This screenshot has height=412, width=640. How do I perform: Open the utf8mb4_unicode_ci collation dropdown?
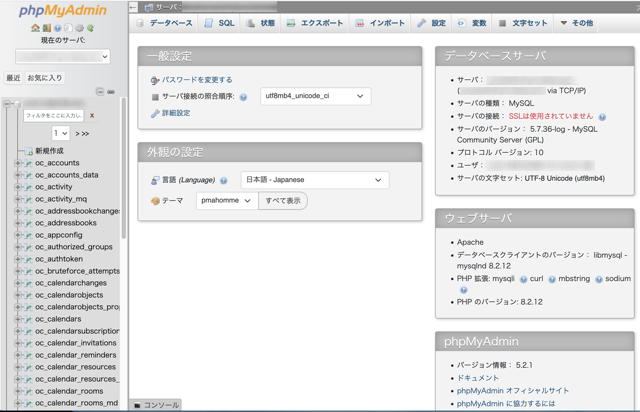coord(315,96)
